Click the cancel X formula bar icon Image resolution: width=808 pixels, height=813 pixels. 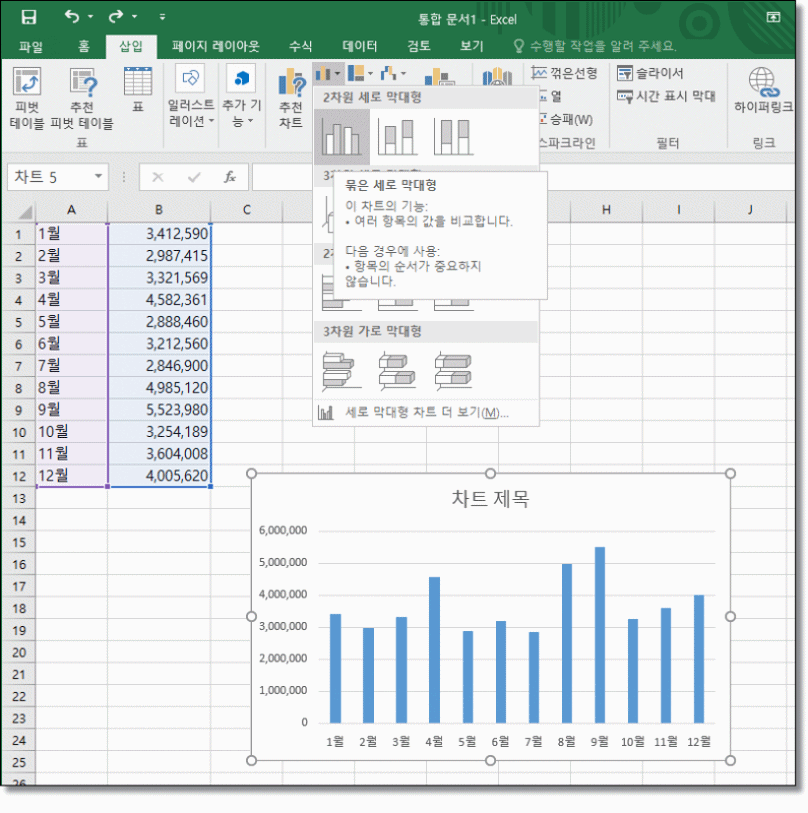tap(158, 177)
